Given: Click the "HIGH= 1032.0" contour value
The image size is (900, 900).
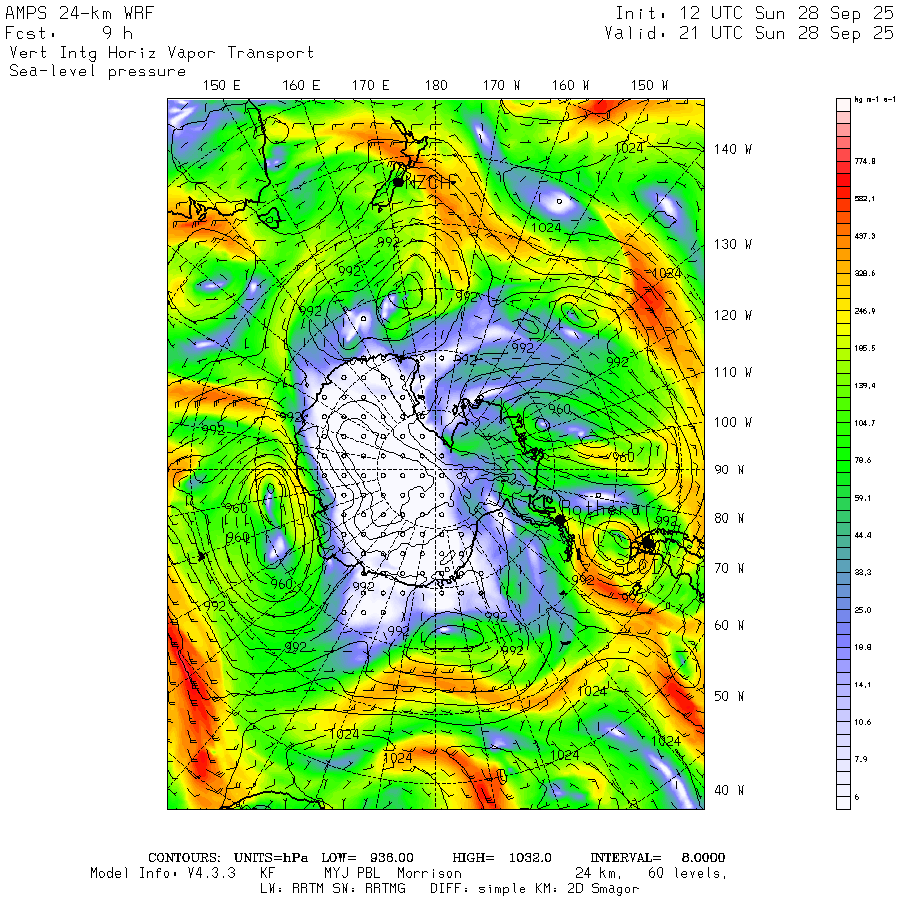Looking at the screenshot, I should 502,858.
